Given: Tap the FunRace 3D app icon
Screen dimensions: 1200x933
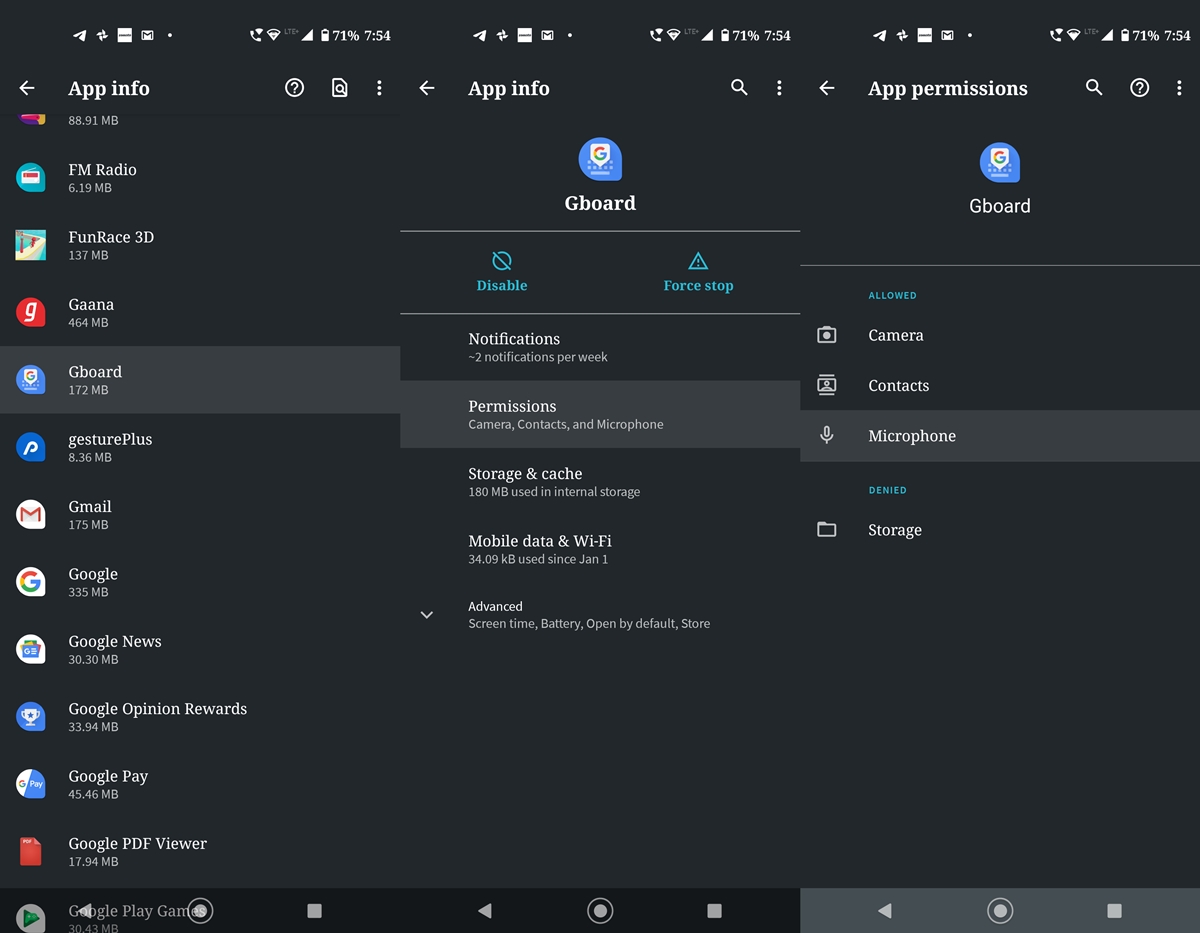Looking at the screenshot, I should 31,245.
